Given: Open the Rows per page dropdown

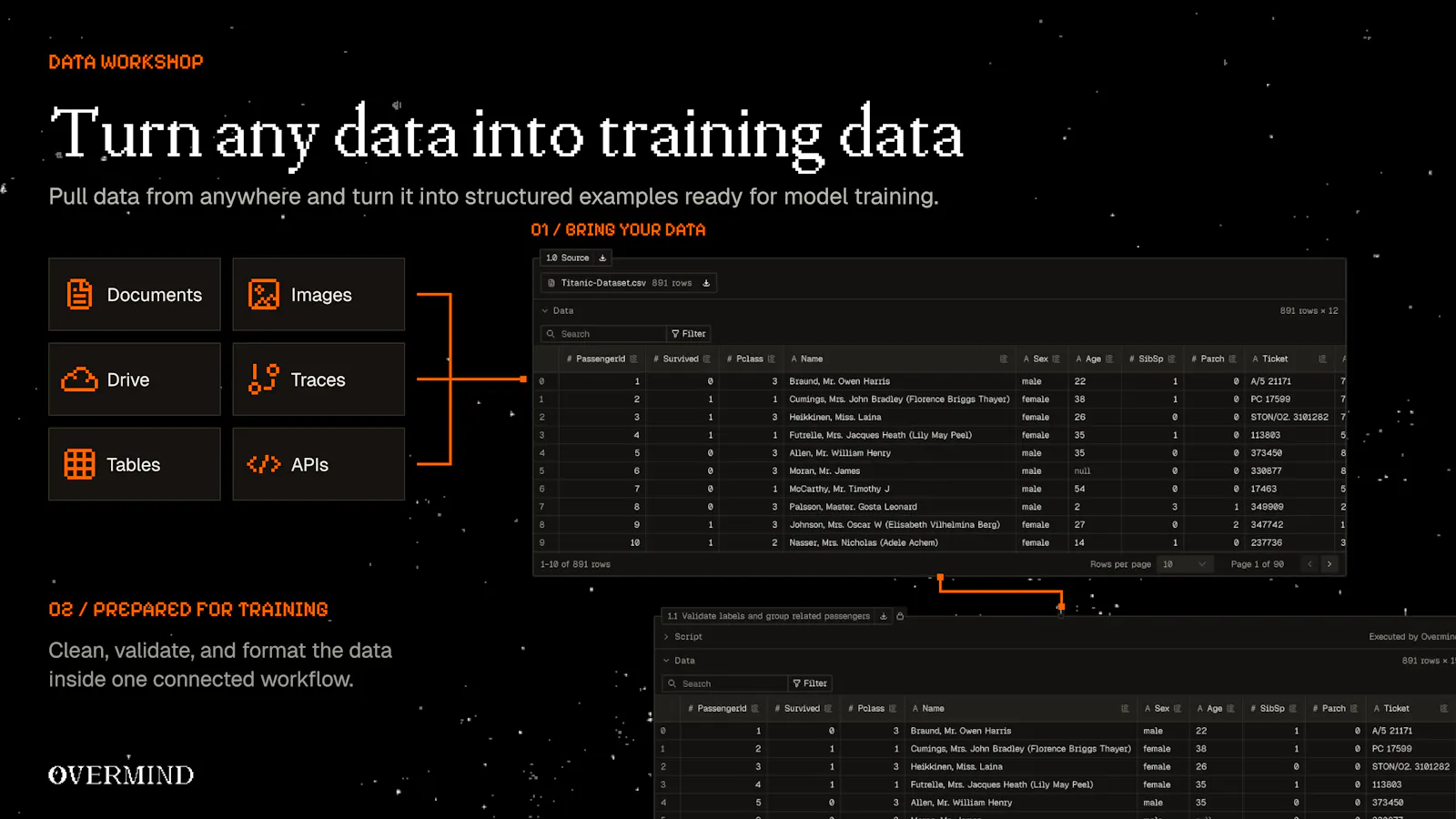Looking at the screenshot, I should pyautogui.click(x=1186, y=564).
